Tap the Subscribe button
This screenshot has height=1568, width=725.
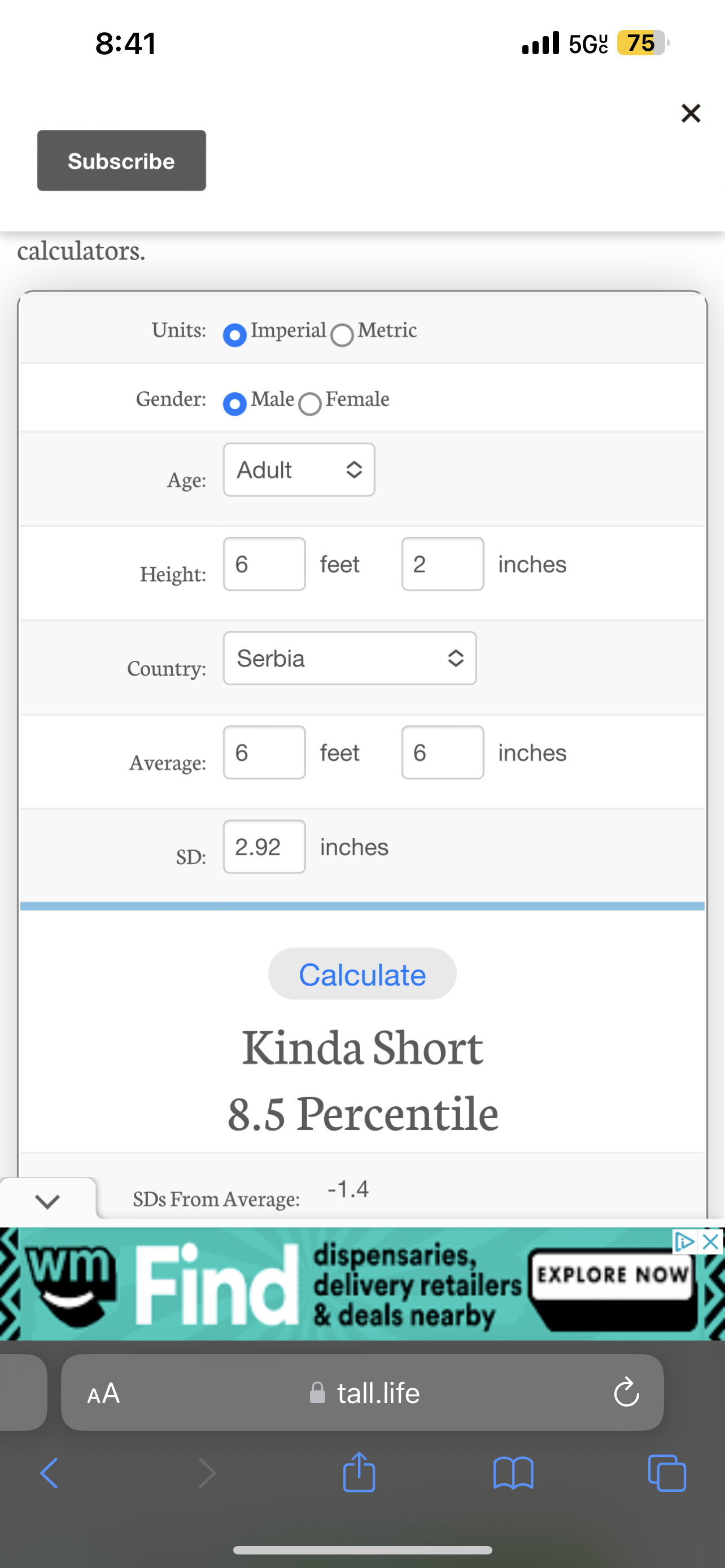[x=122, y=161]
